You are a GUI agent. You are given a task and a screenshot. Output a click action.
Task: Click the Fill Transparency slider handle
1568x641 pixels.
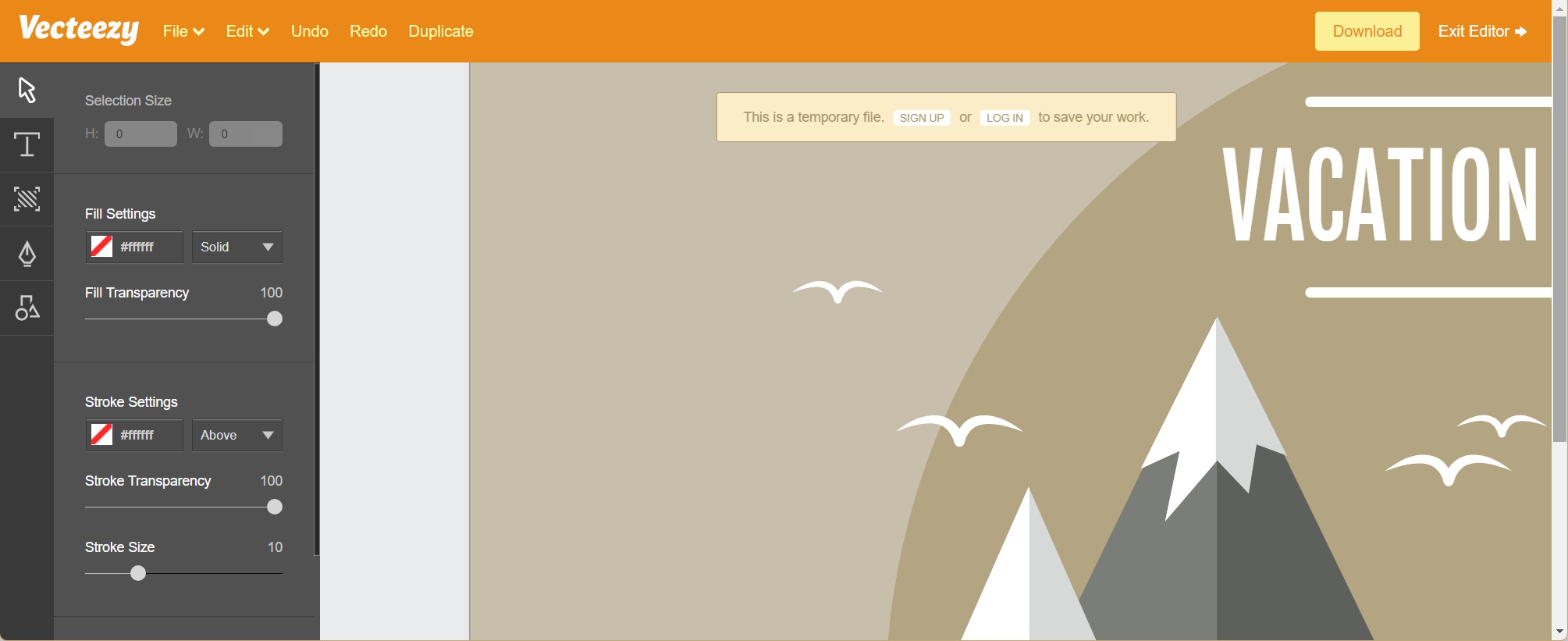tap(275, 319)
